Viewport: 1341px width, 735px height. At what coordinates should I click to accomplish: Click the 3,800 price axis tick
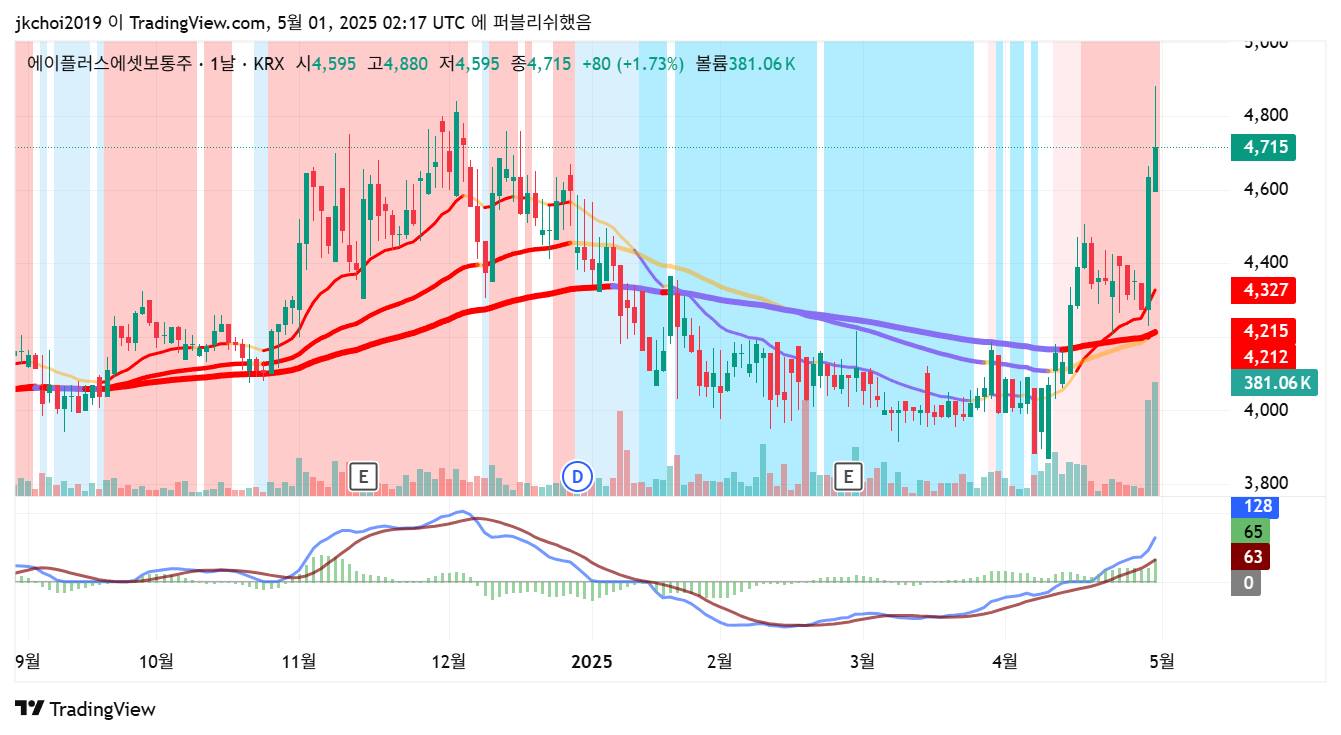(1266, 483)
